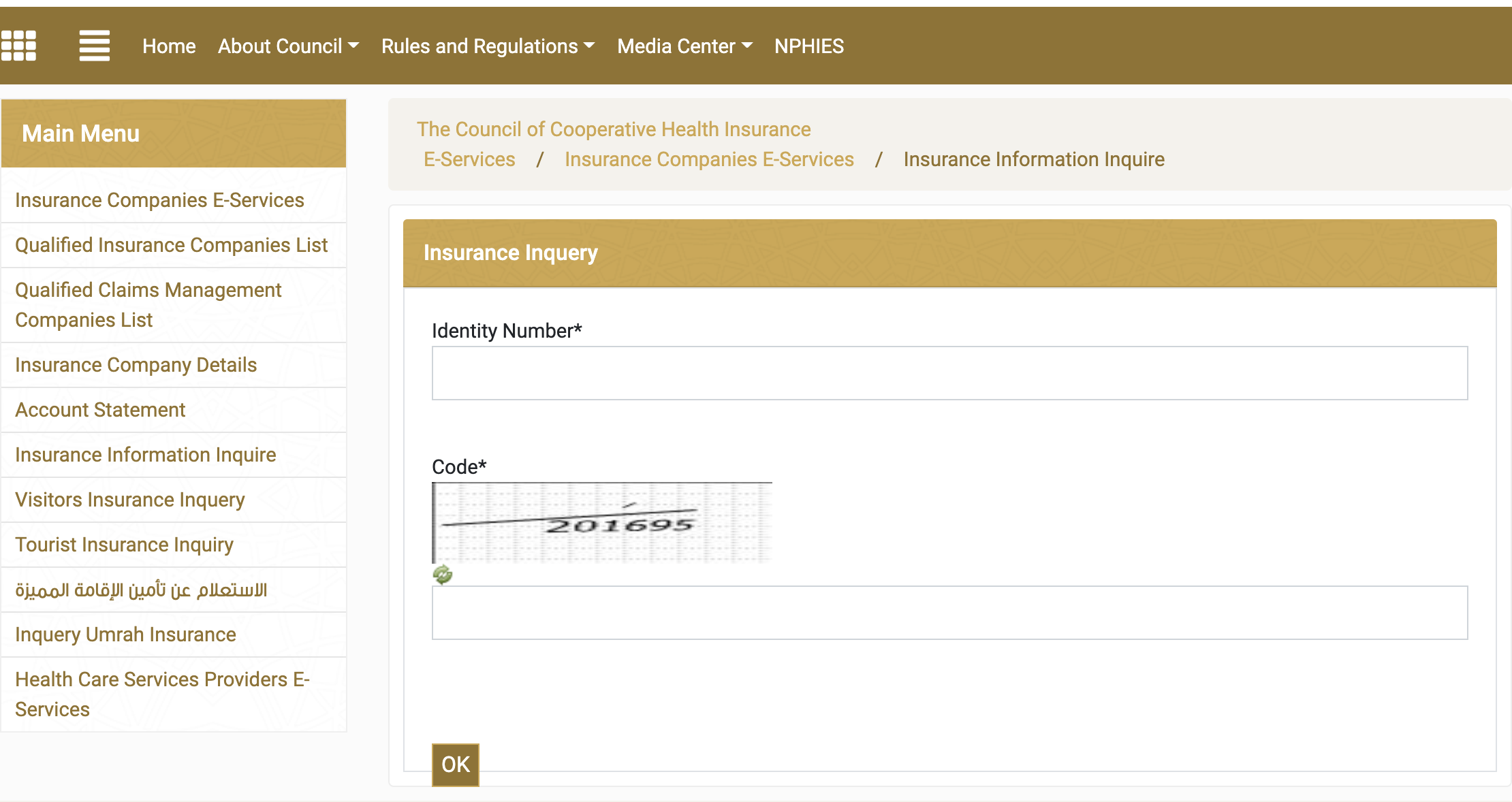The image size is (1512, 802).
Task: Expand the Media Center menu
Action: pos(684,46)
